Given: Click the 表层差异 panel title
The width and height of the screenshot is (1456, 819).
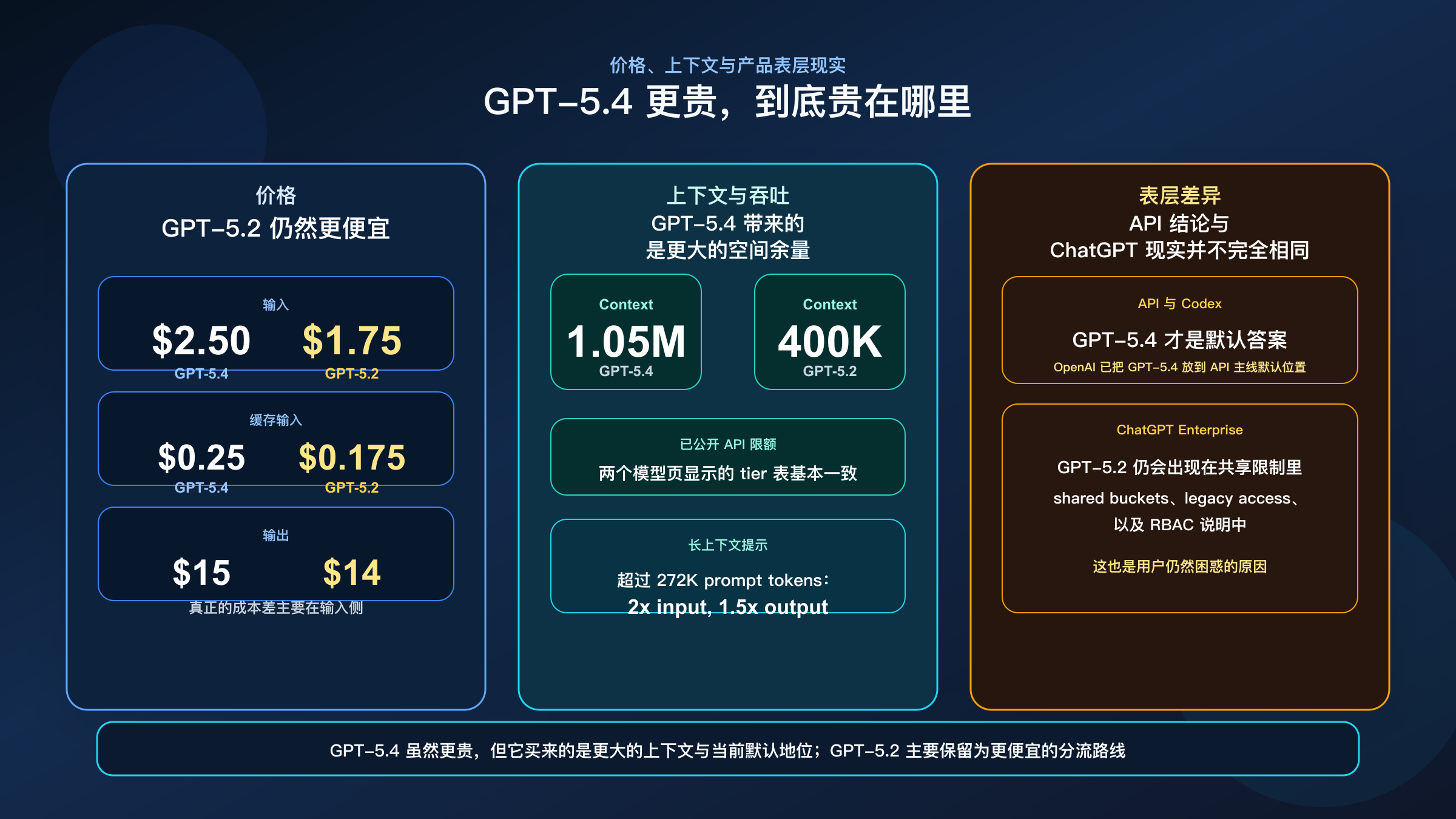Looking at the screenshot, I should tap(1181, 196).
